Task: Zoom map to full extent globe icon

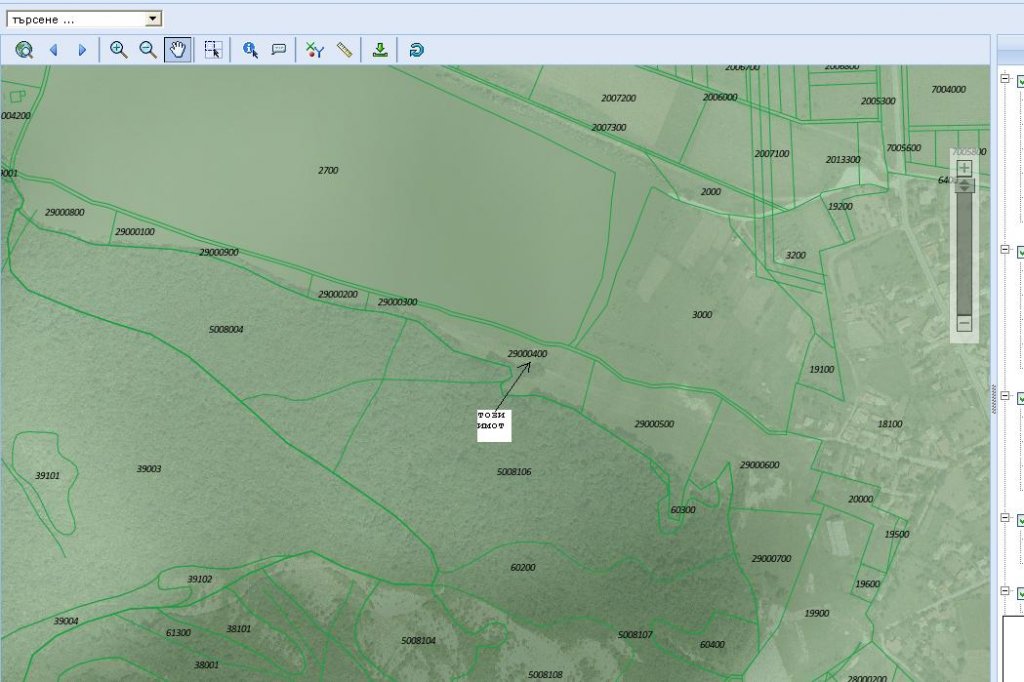Action: point(24,50)
